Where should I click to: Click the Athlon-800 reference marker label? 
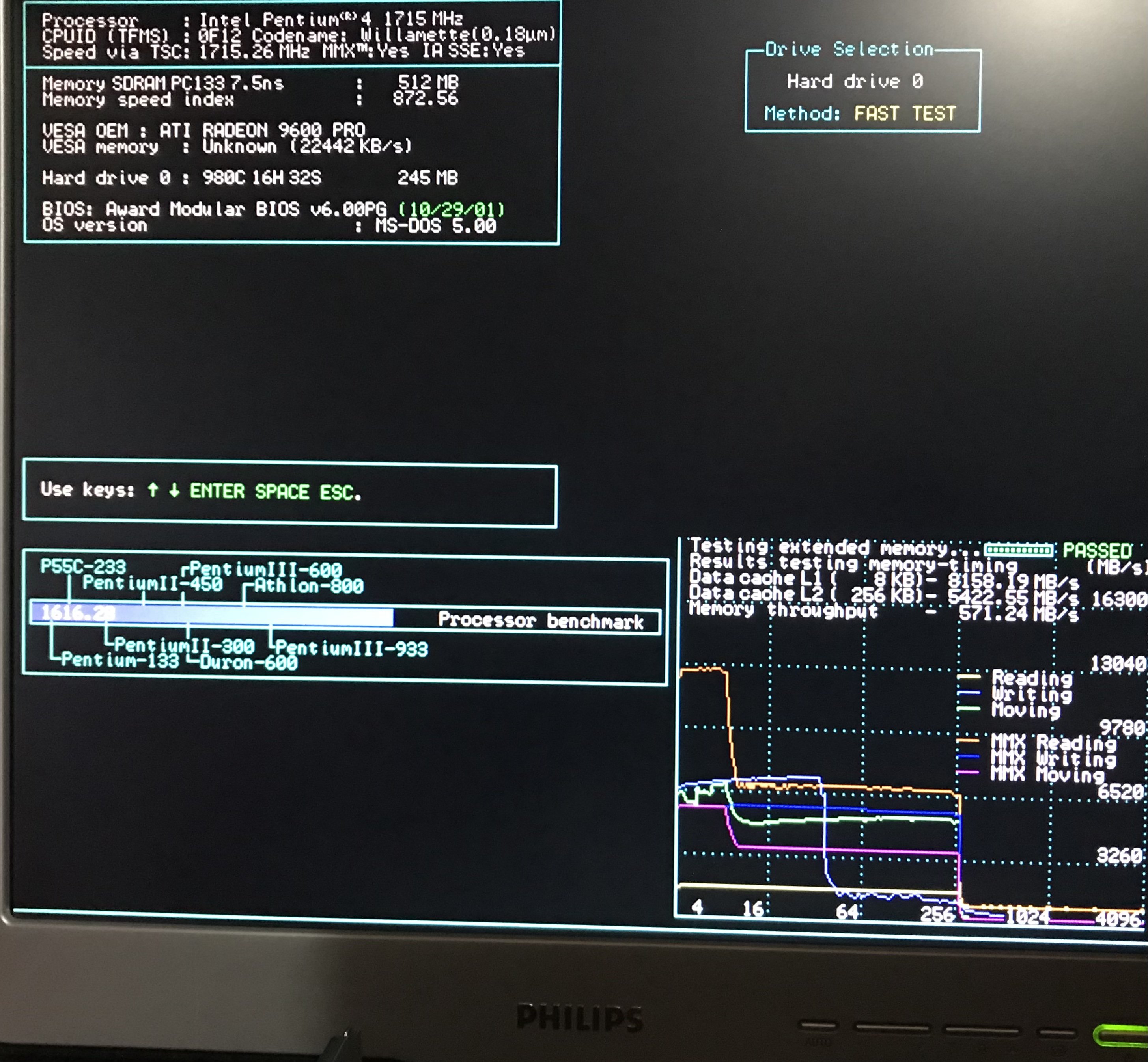click(x=309, y=586)
